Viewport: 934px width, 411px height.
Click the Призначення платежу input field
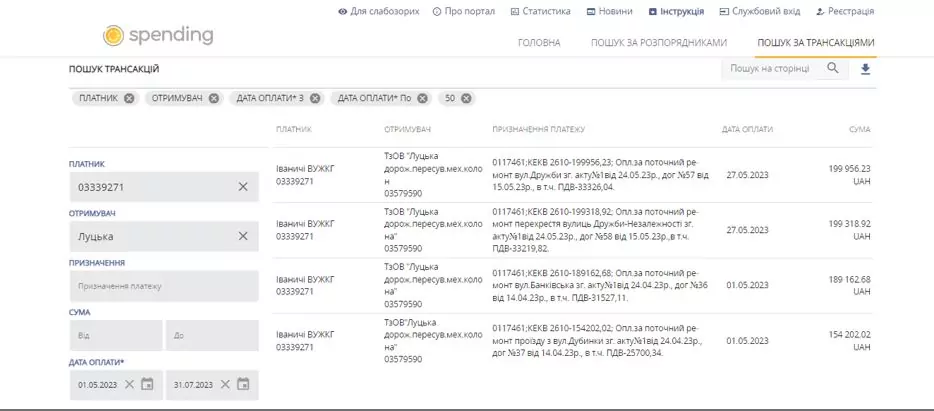[x=163, y=286]
